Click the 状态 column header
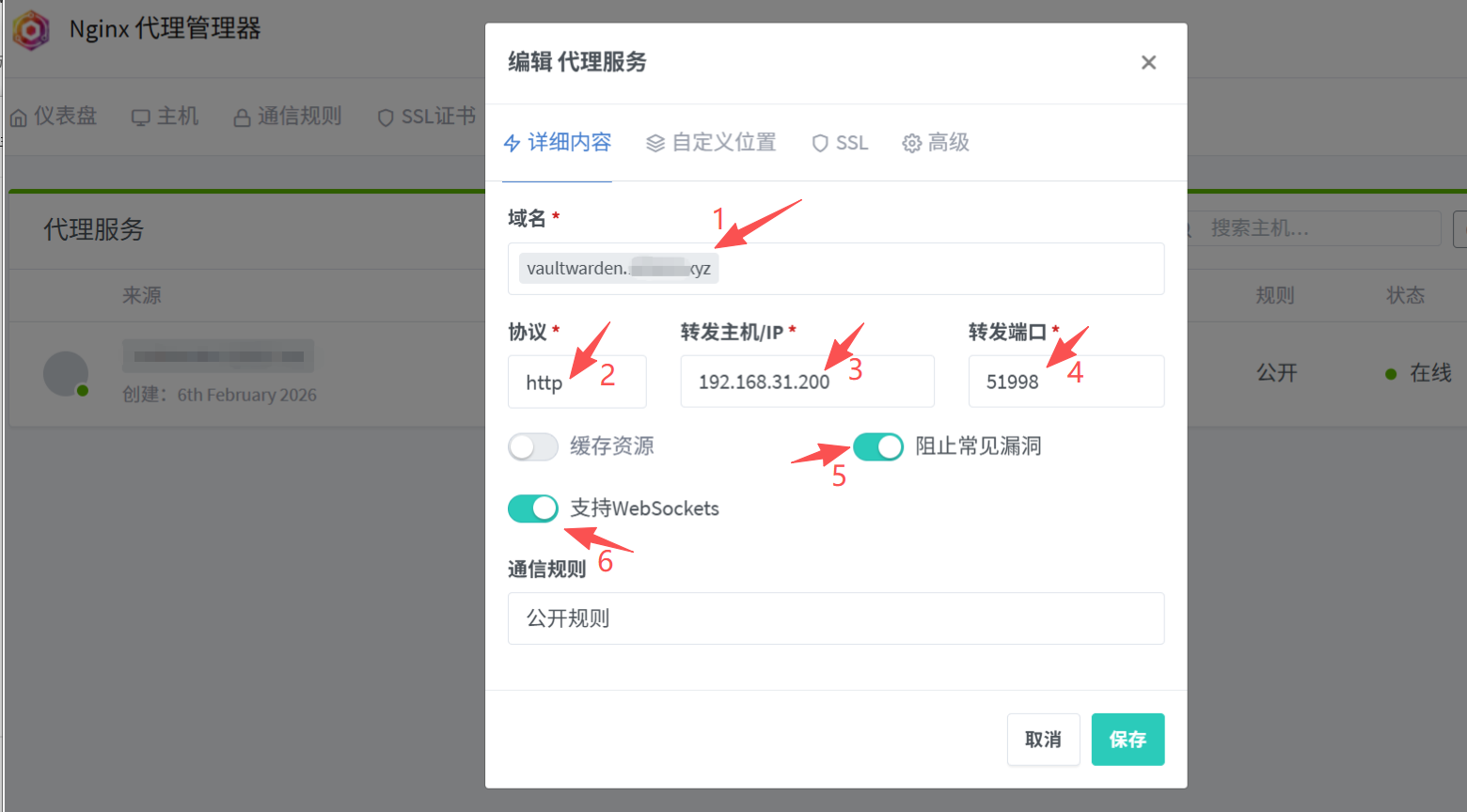 (1406, 296)
